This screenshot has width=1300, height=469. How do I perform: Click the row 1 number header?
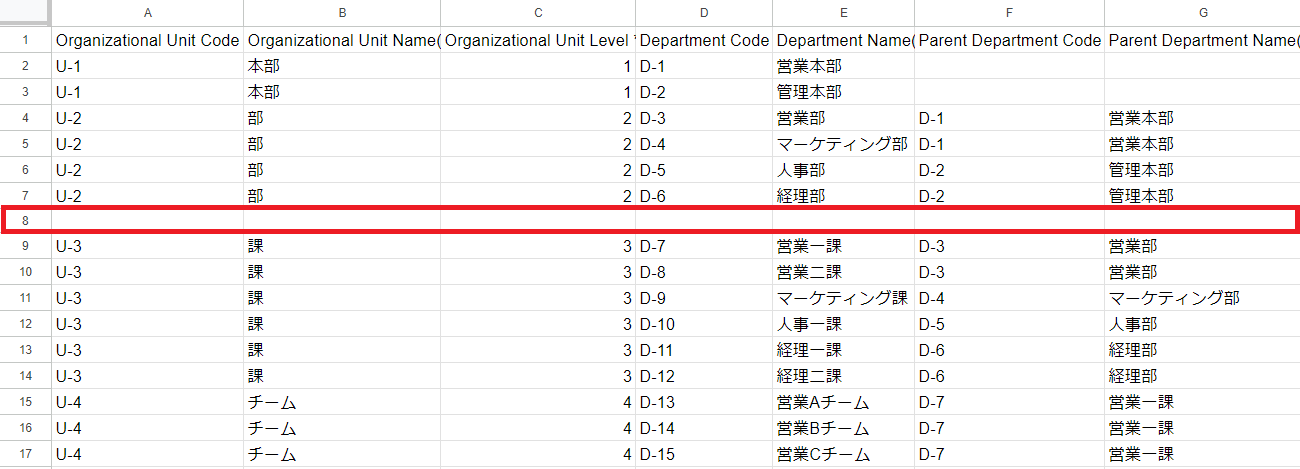point(26,41)
